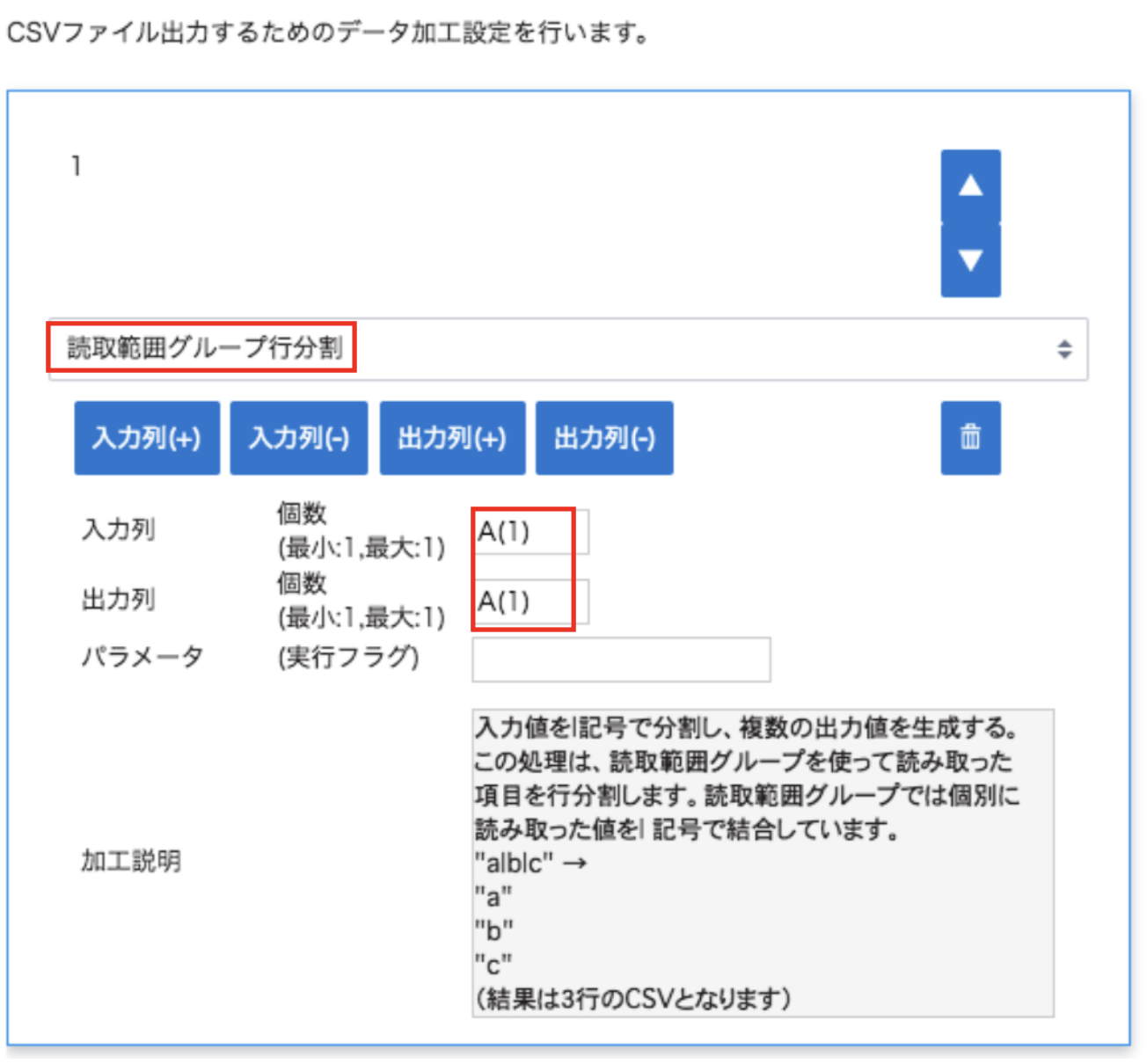Add an input column with 入力列(+)
Viewport: 1147px width, 1064px height.
[x=147, y=438]
